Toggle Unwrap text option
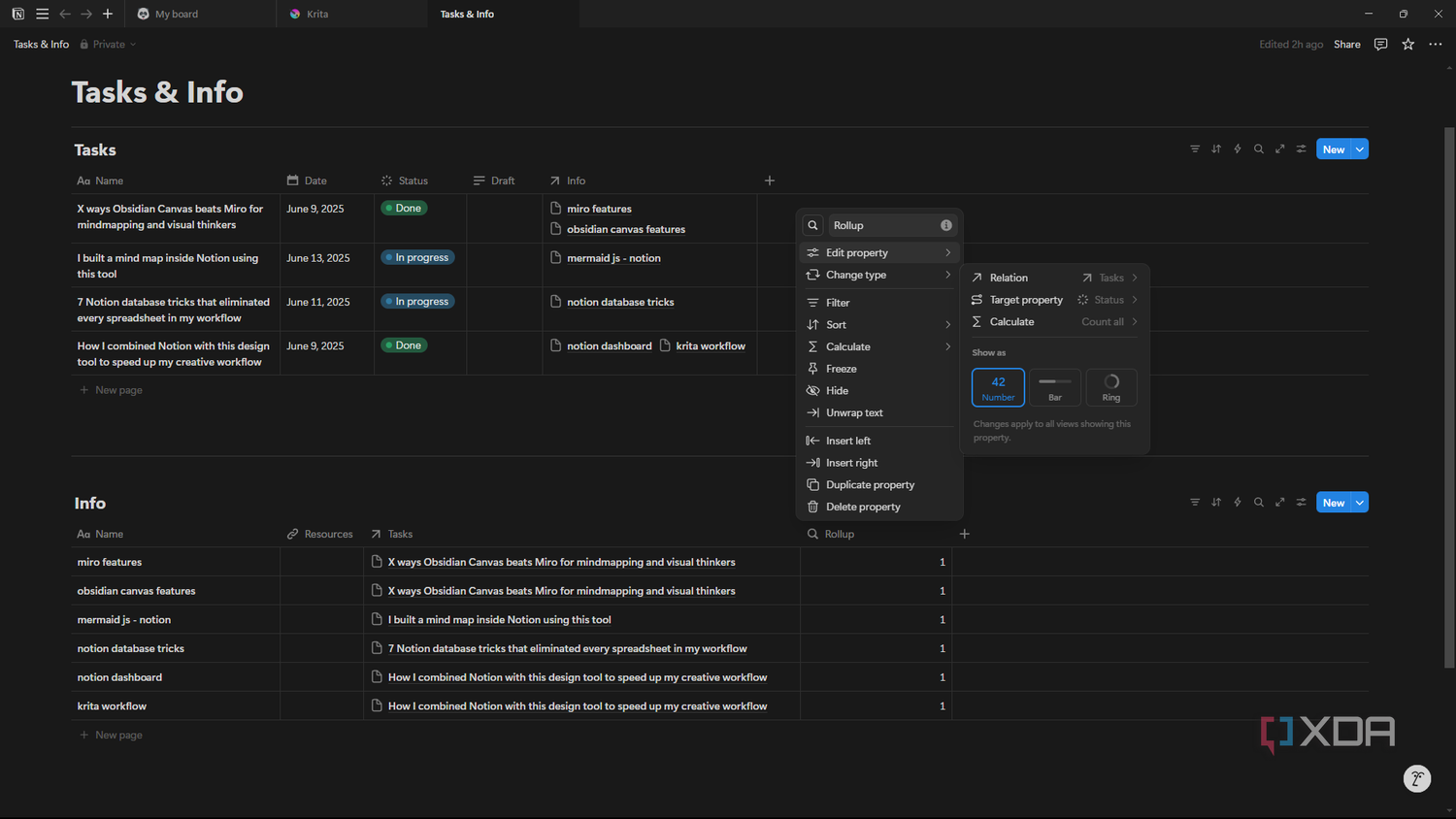 879,412
